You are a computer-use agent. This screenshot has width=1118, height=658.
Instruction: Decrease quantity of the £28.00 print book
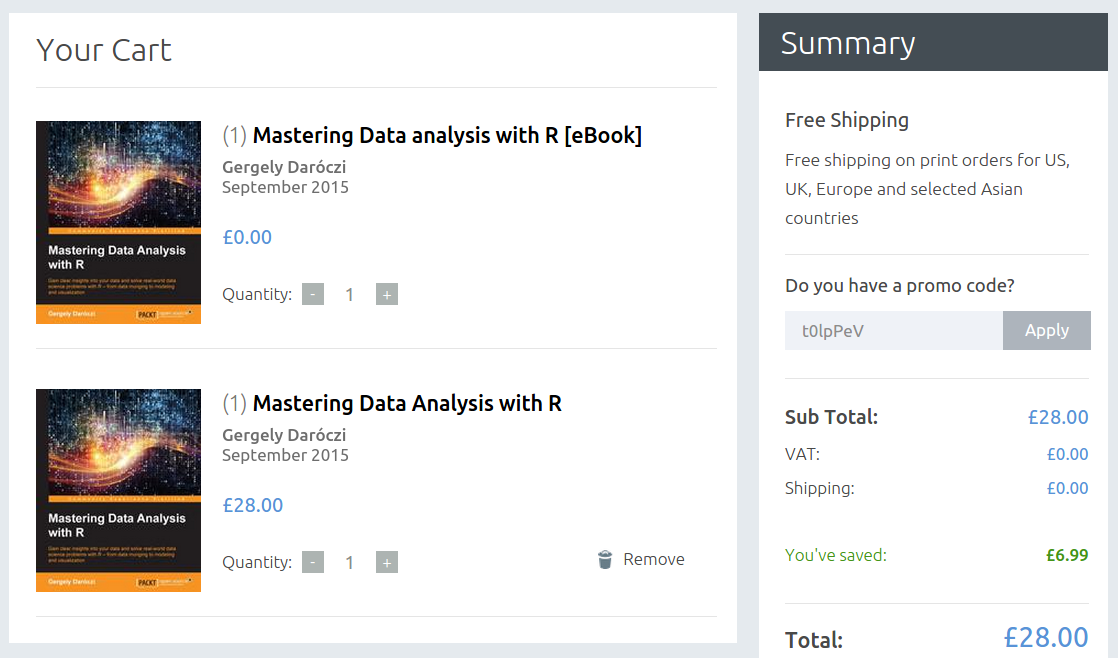[x=313, y=562]
